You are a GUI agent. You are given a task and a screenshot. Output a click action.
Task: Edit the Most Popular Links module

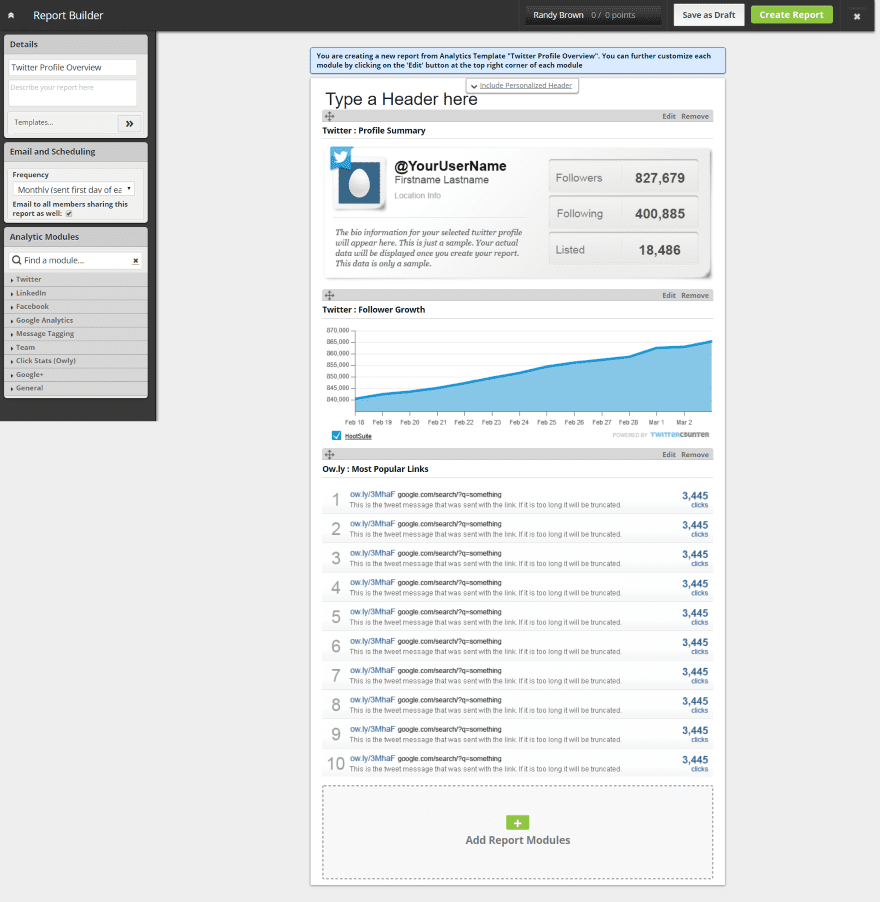[x=668, y=454]
